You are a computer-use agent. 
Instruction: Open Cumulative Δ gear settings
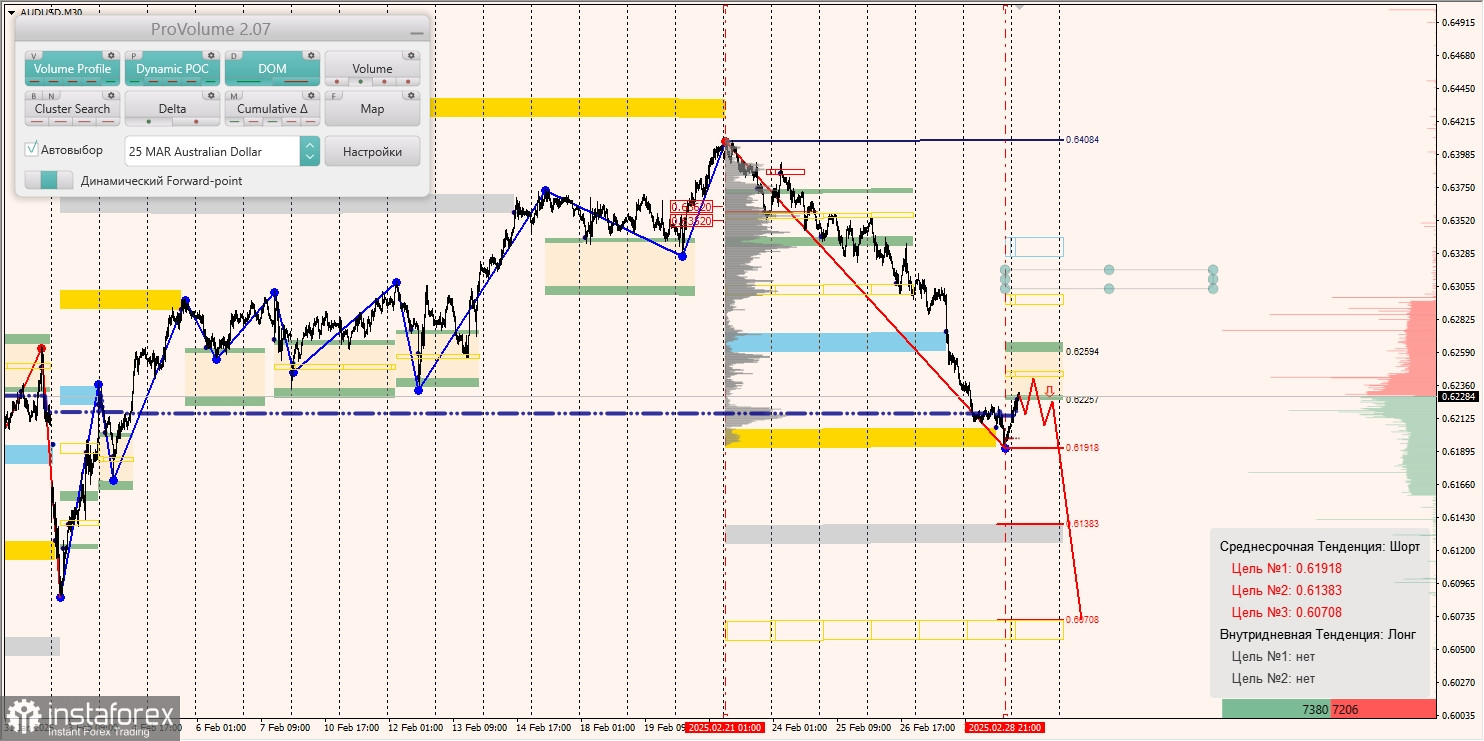(311, 95)
